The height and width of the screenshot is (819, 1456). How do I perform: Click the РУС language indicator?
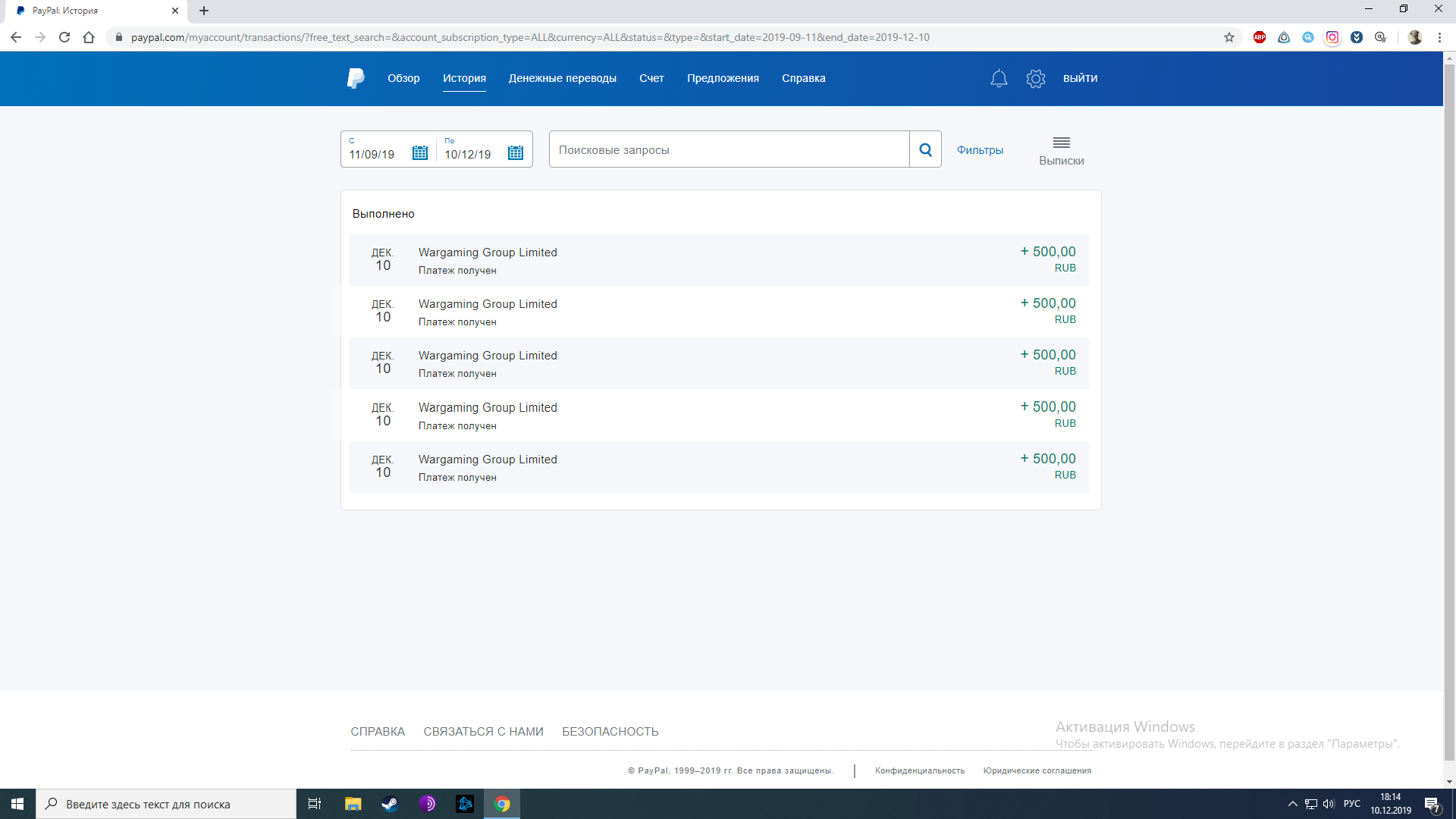1352,804
